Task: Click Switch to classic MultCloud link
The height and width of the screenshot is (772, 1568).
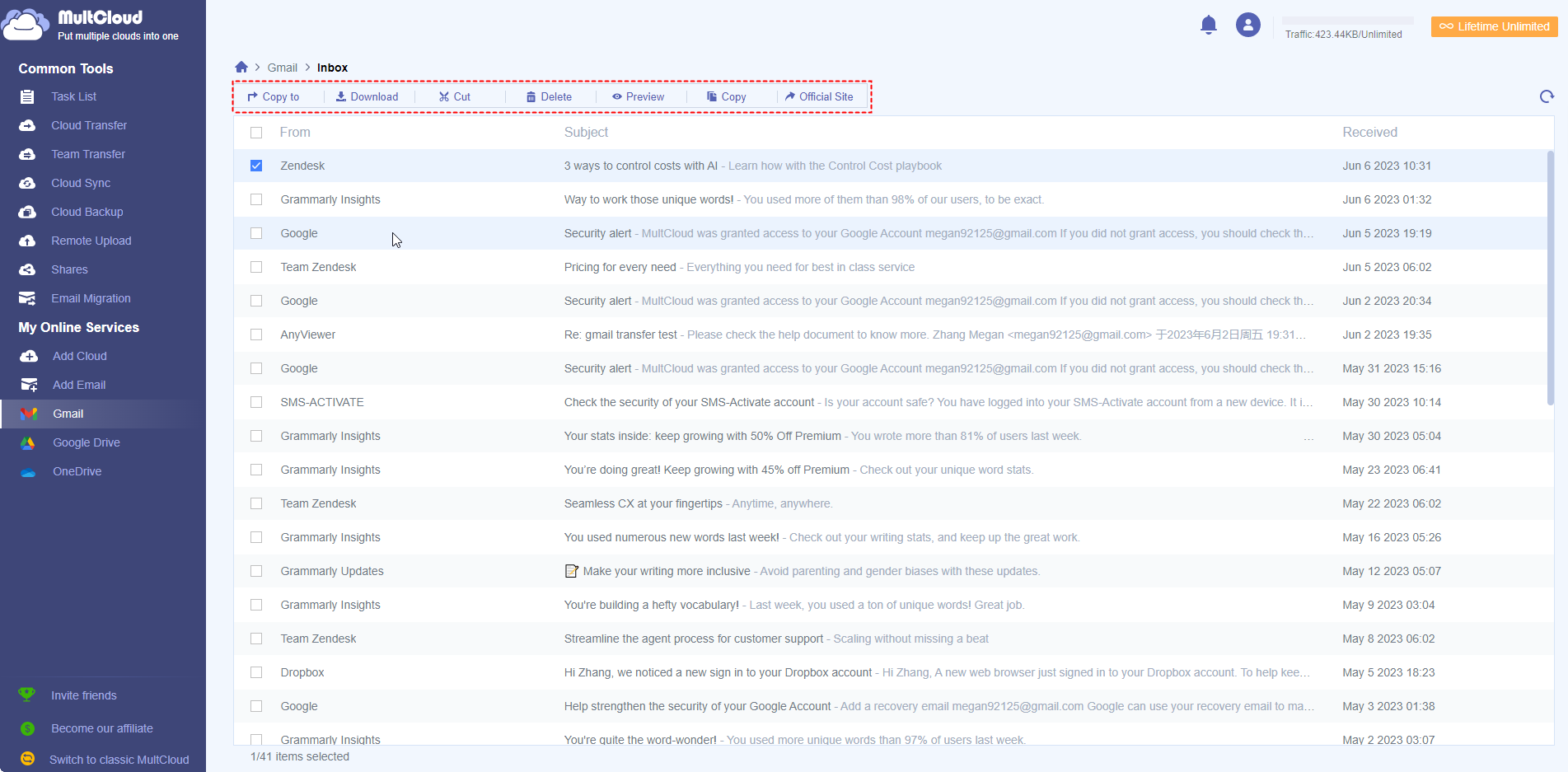Action: (119, 760)
